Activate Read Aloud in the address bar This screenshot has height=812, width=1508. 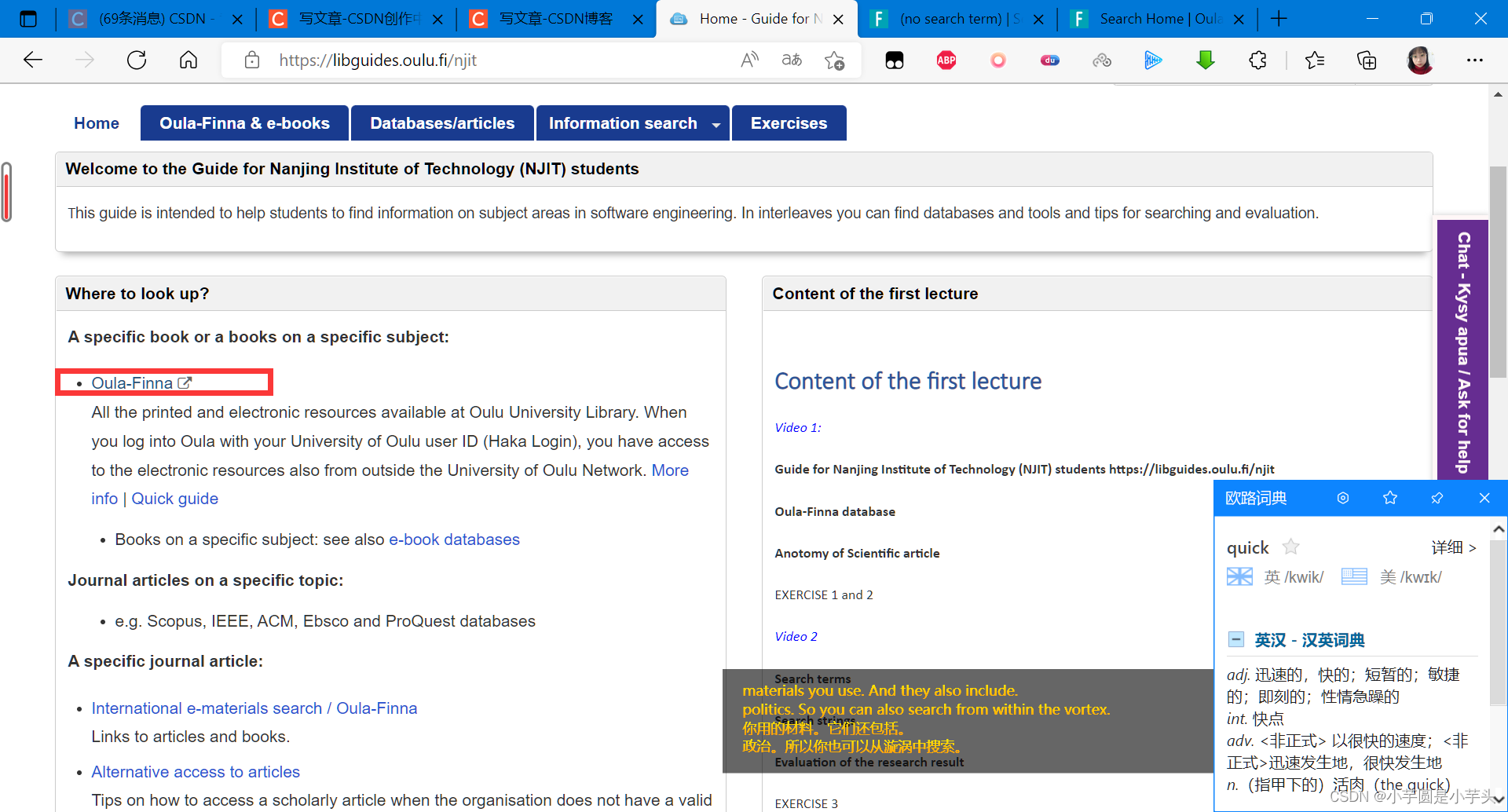[x=749, y=60]
